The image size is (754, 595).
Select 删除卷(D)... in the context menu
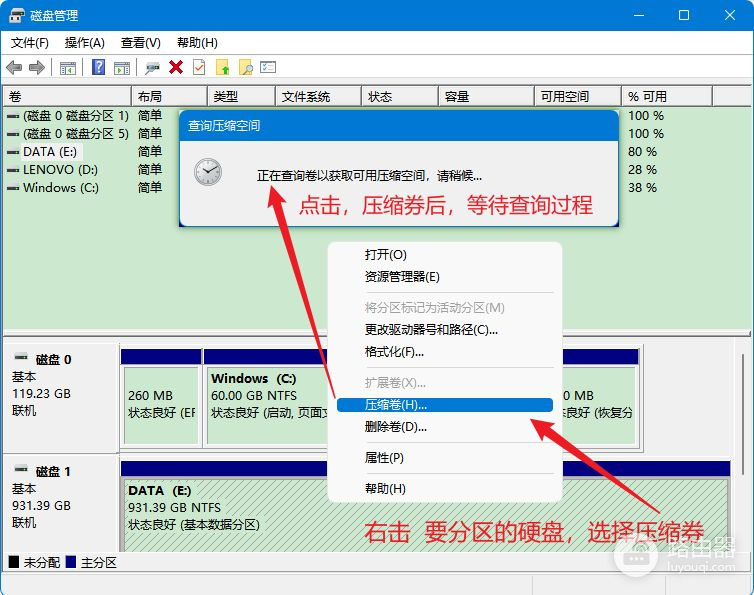pyautogui.click(x=445, y=427)
